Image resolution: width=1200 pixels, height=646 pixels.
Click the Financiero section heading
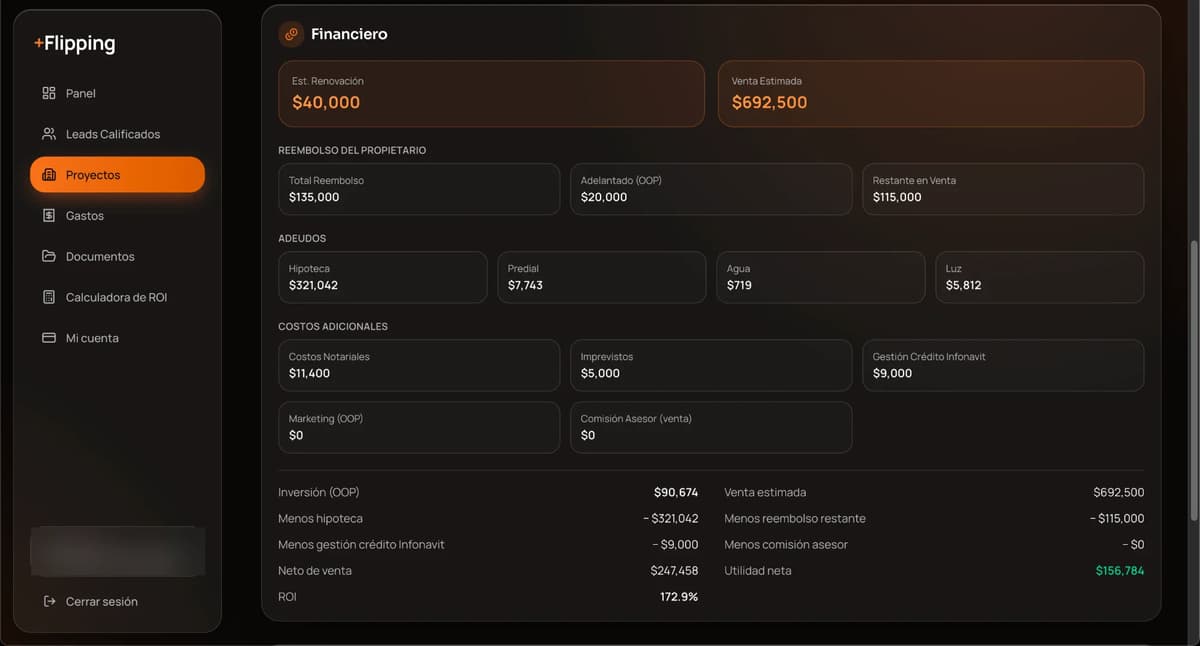tap(349, 34)
